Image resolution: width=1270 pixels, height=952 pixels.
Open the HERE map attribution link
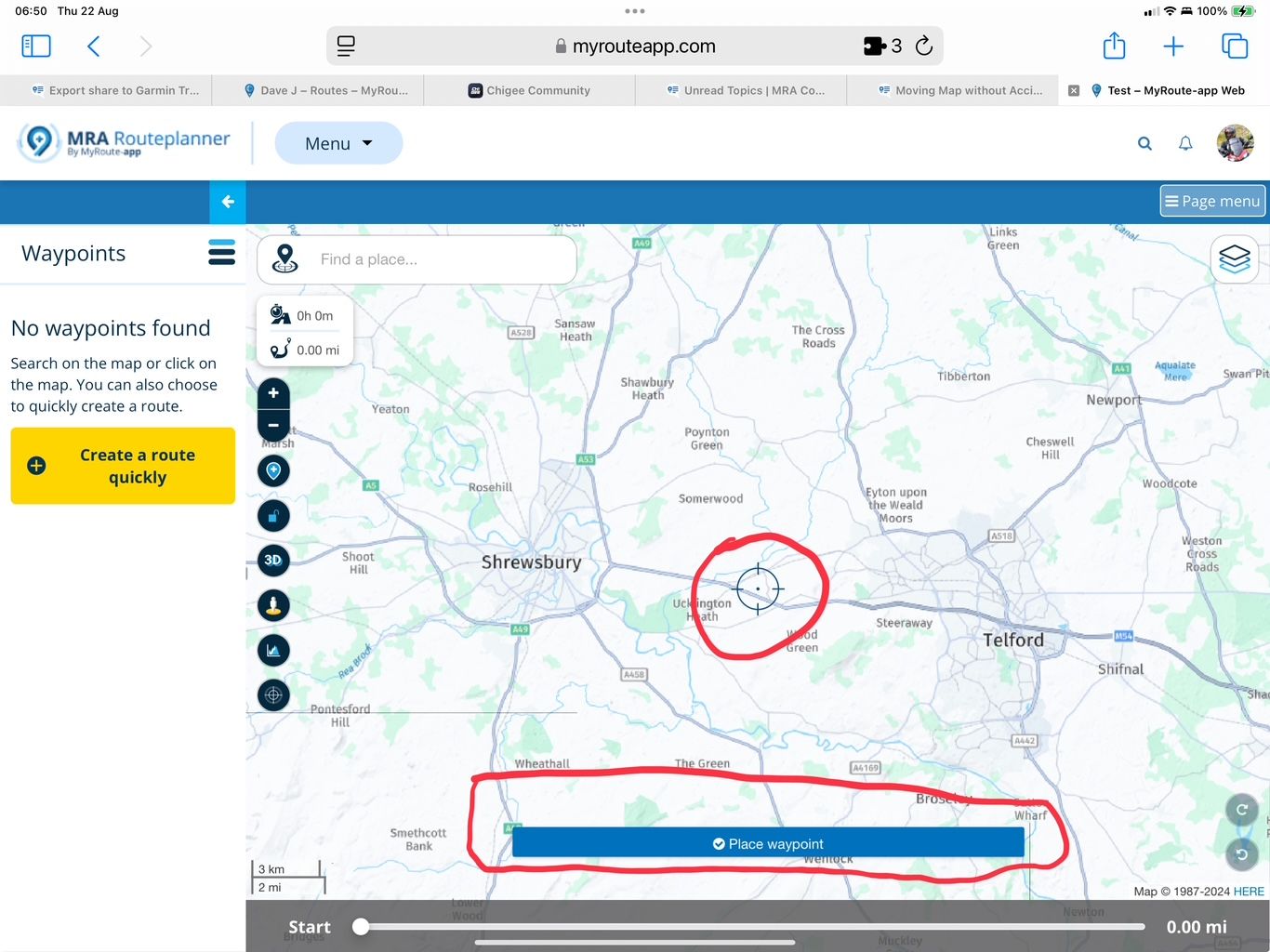pyautogui.click(x=1248, y=892)
